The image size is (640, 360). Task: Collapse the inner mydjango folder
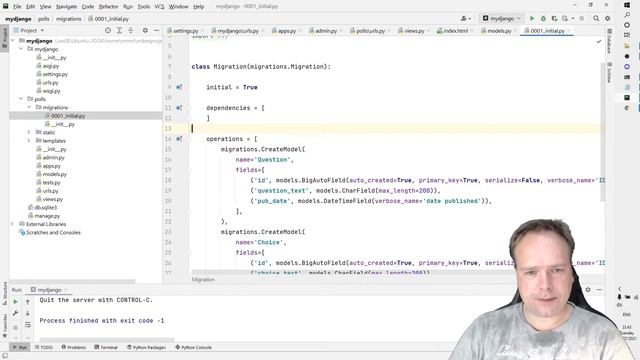click(21, 49)
